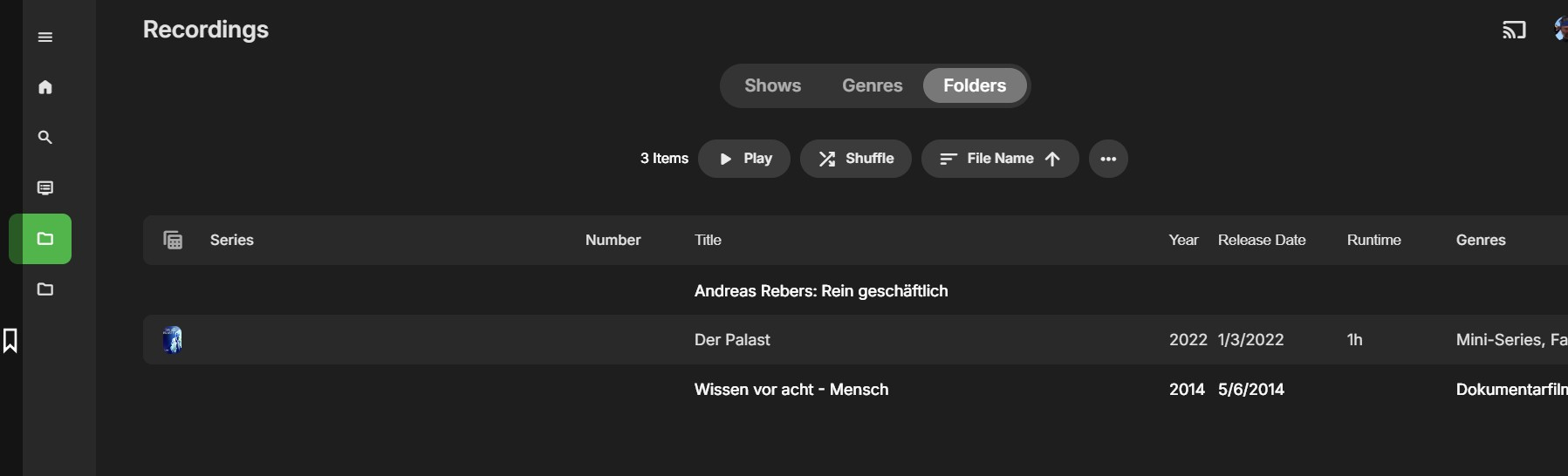Image resolution: width=1568 pixels, height=476 pixels.
Task: Open Andreas Rebers: Rein geschäftlich
Action: pos(820,291)
